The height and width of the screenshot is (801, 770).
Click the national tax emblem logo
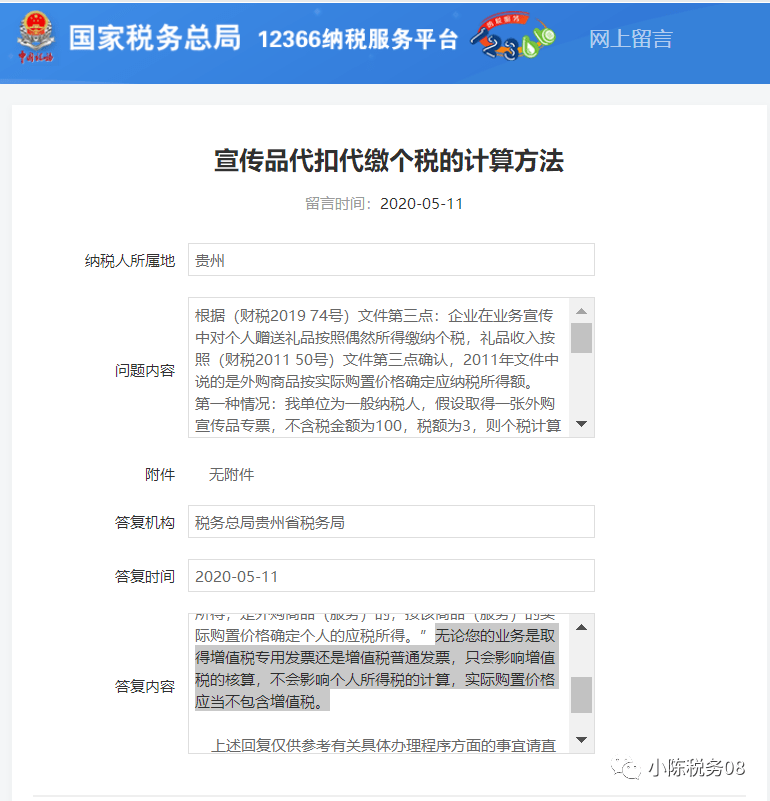tap(35, 38)
